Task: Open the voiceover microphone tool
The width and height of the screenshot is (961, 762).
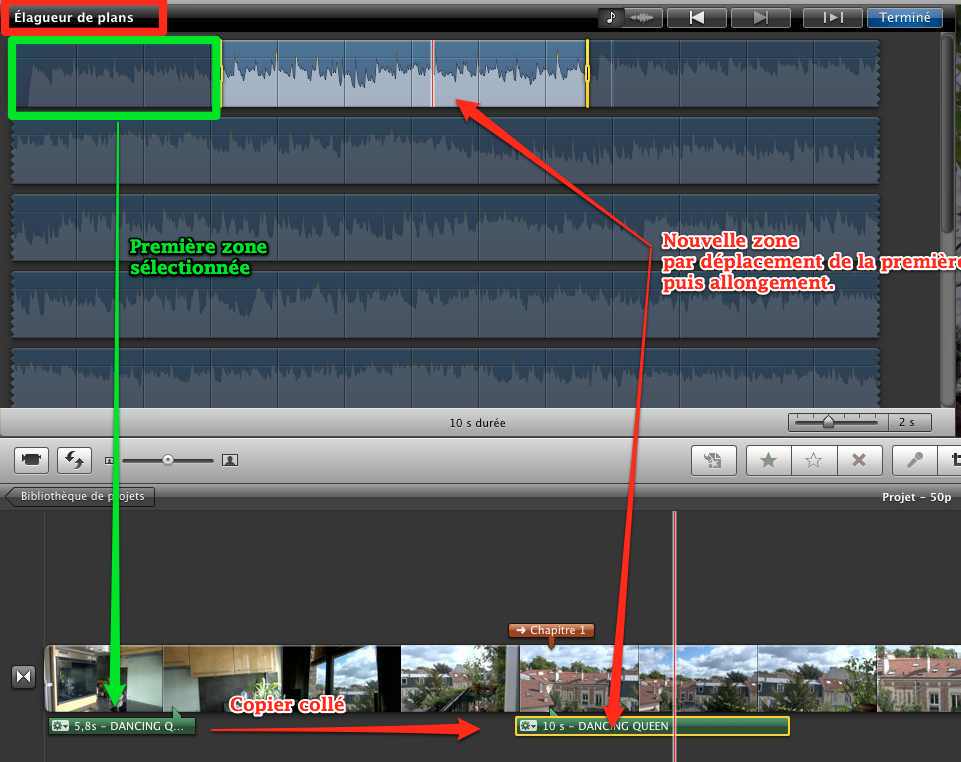Action: click(x=914, y=460)
